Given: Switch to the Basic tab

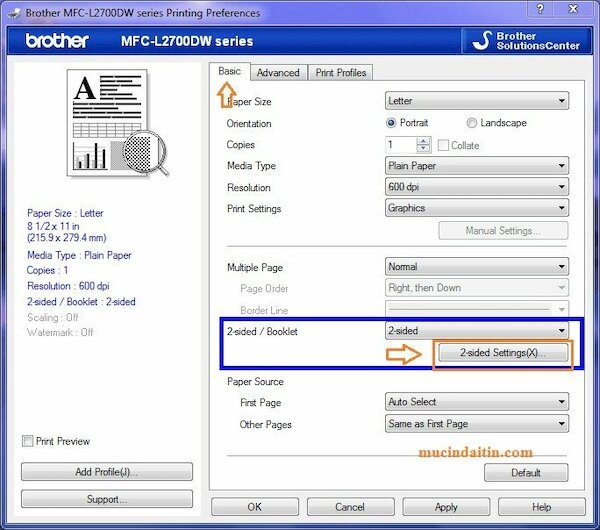Looking at the screenshot, I should pos(230,71).
